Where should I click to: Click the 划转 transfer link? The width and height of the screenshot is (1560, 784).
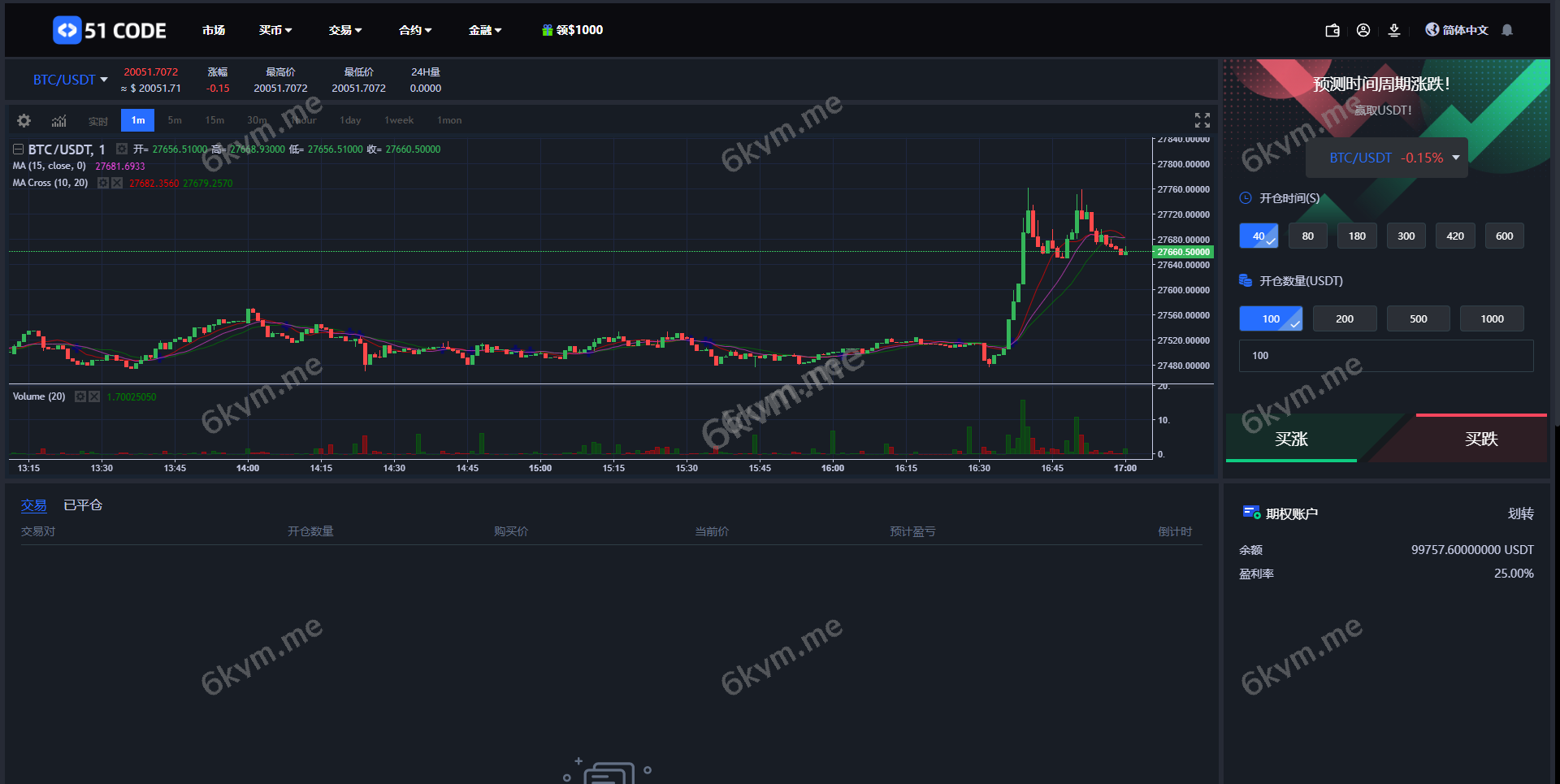coord(1520,513)
